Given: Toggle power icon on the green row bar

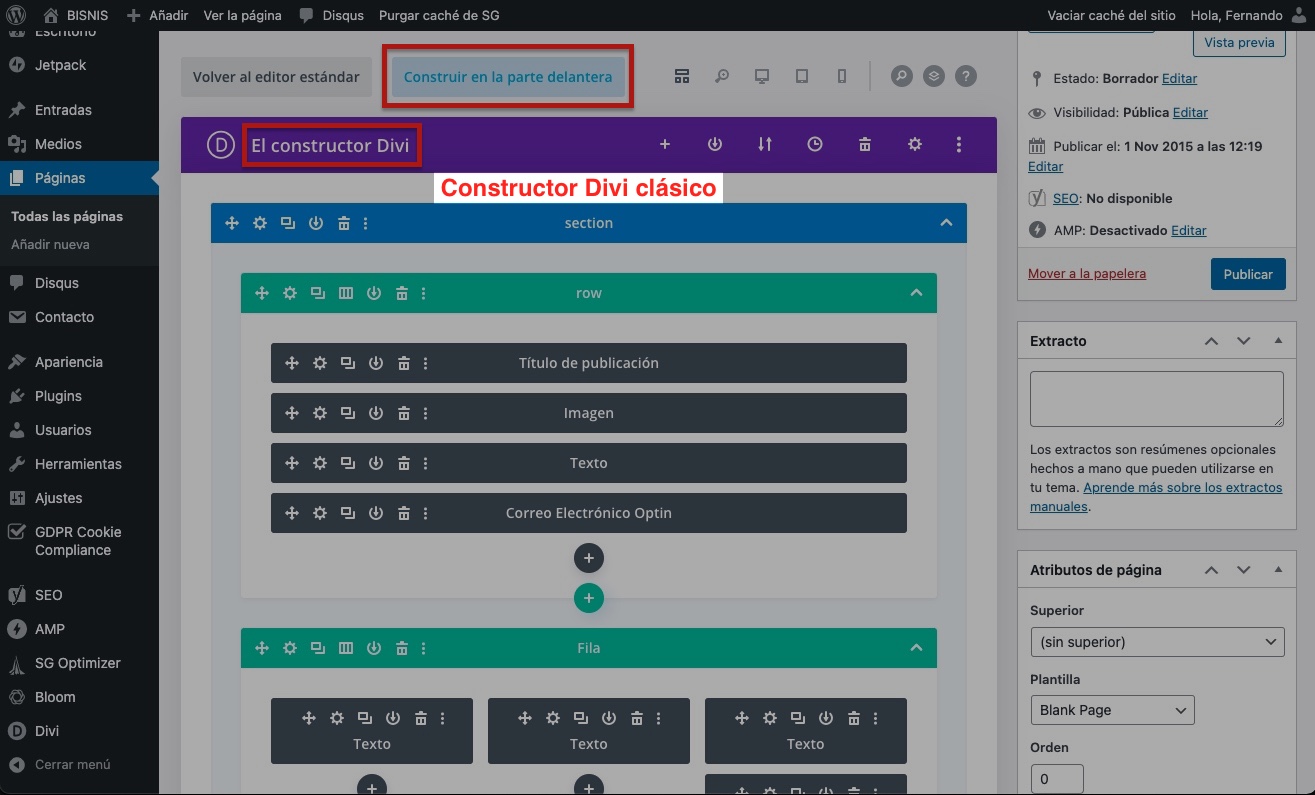Looking at the screenshot, I should (374, 293).
